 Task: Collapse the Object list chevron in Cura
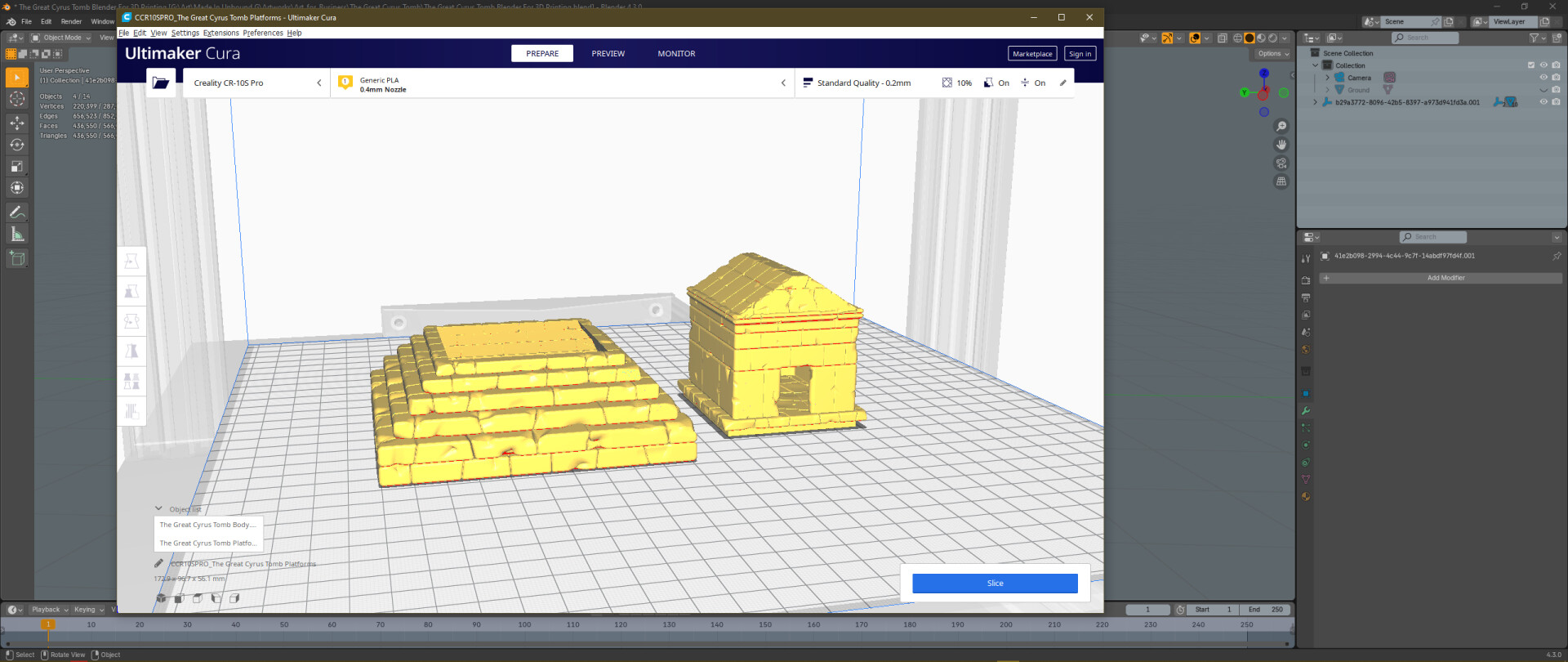tap(159, 508)
